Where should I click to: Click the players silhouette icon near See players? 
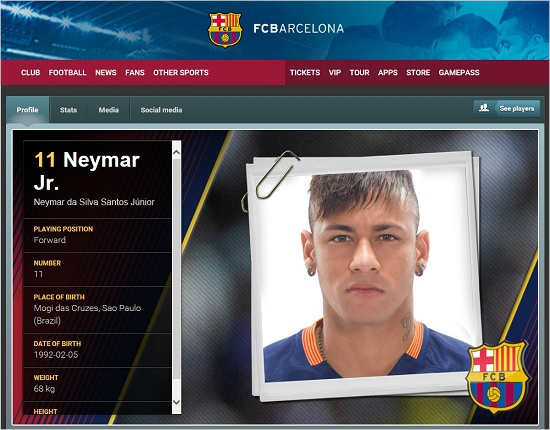(x=484, y=108)
